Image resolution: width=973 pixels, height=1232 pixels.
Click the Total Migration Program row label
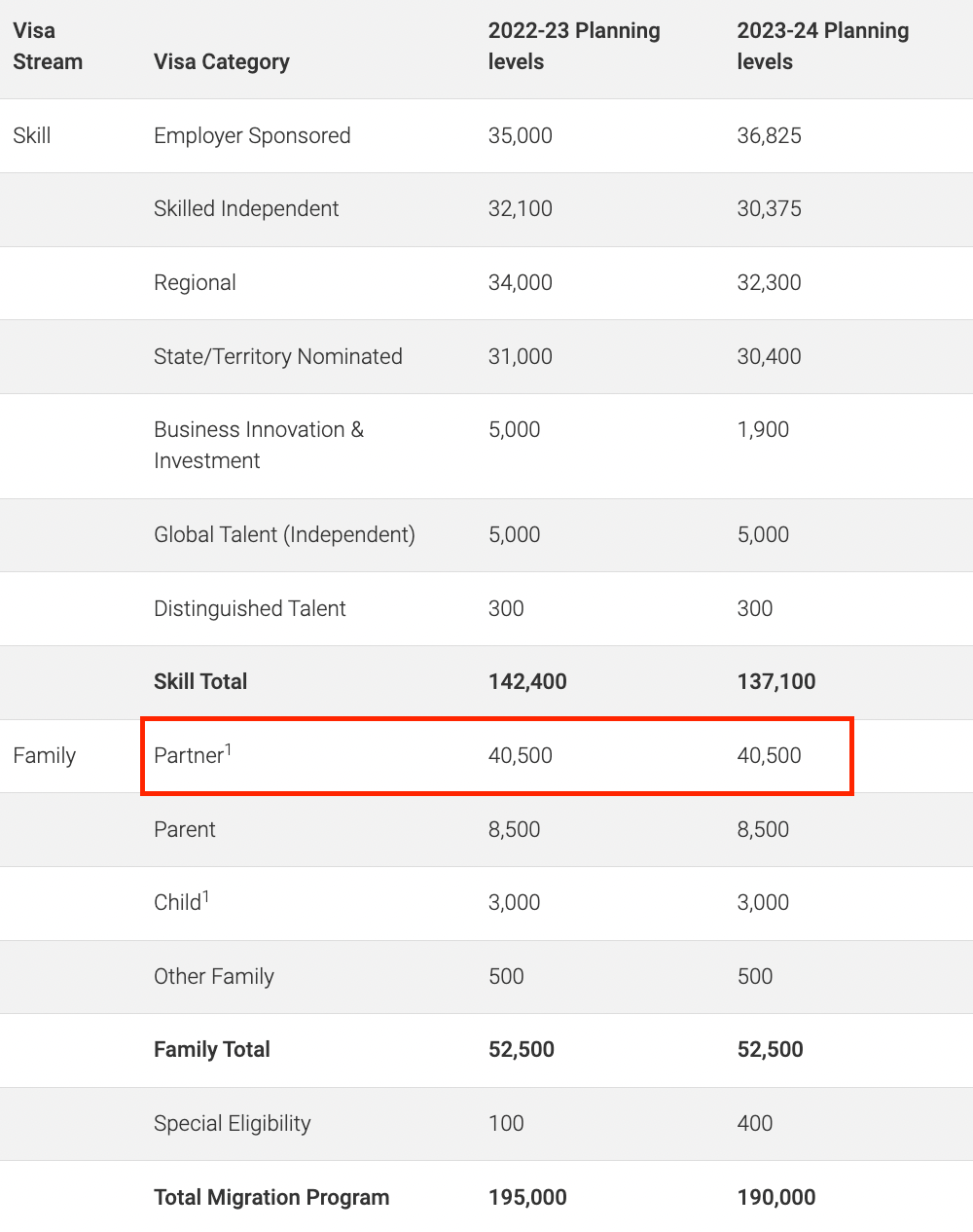click(x=271, y=1197)
